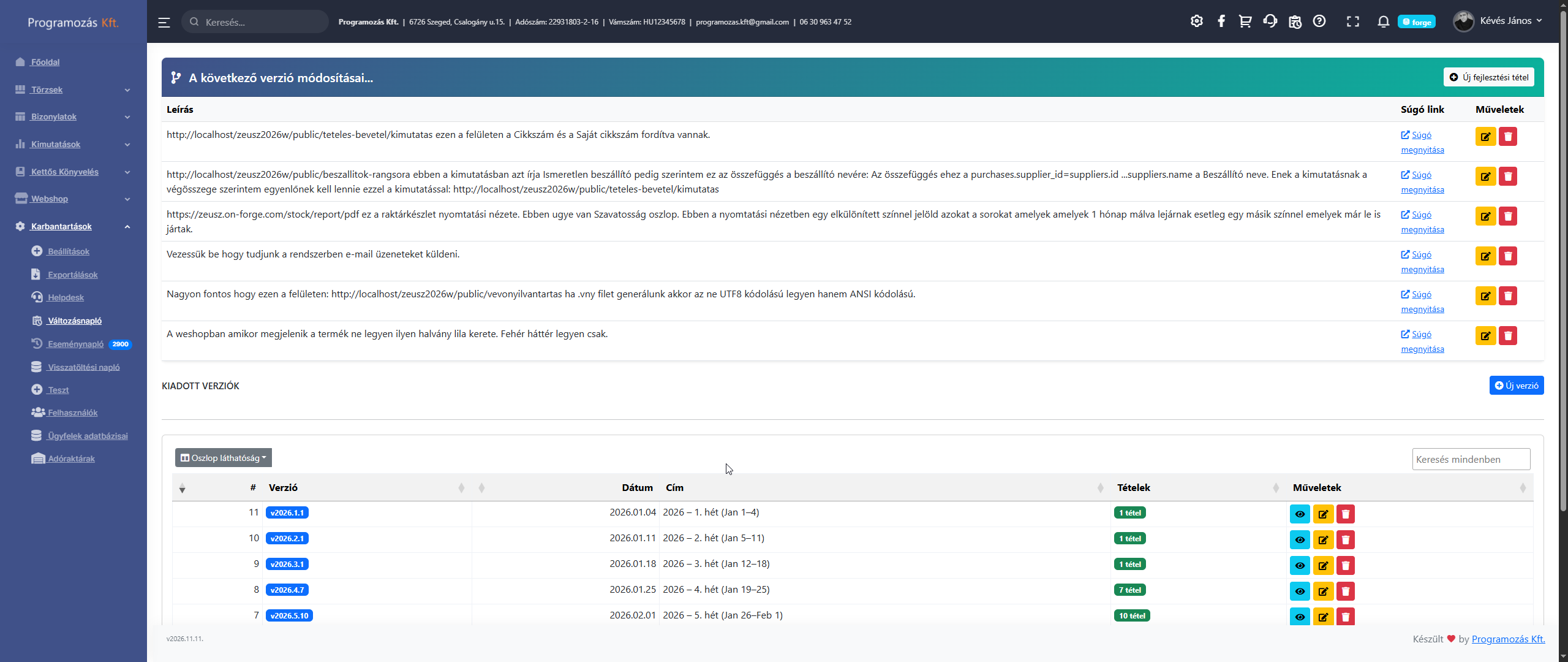Toggle fullscreen mode icon
The height and width of the screenshot is (662, 1568).
pyautogui.click(x=1352, y=21)
